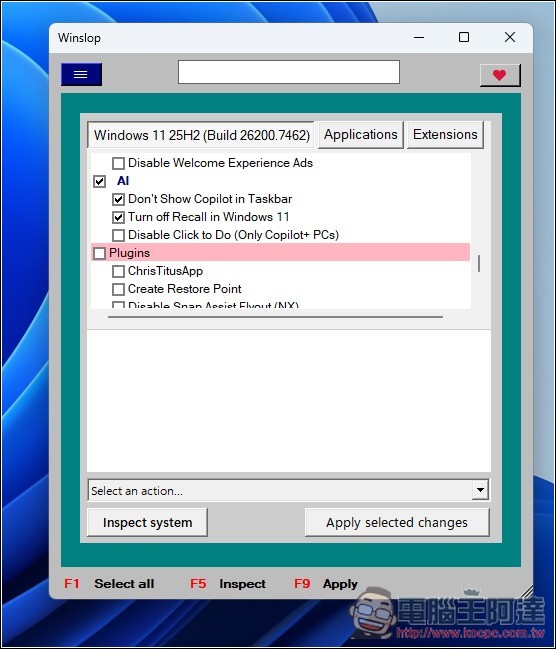Viewport: 556px width, 649px height.
Task: Click the empty log output area
Action: coord(289,401)
